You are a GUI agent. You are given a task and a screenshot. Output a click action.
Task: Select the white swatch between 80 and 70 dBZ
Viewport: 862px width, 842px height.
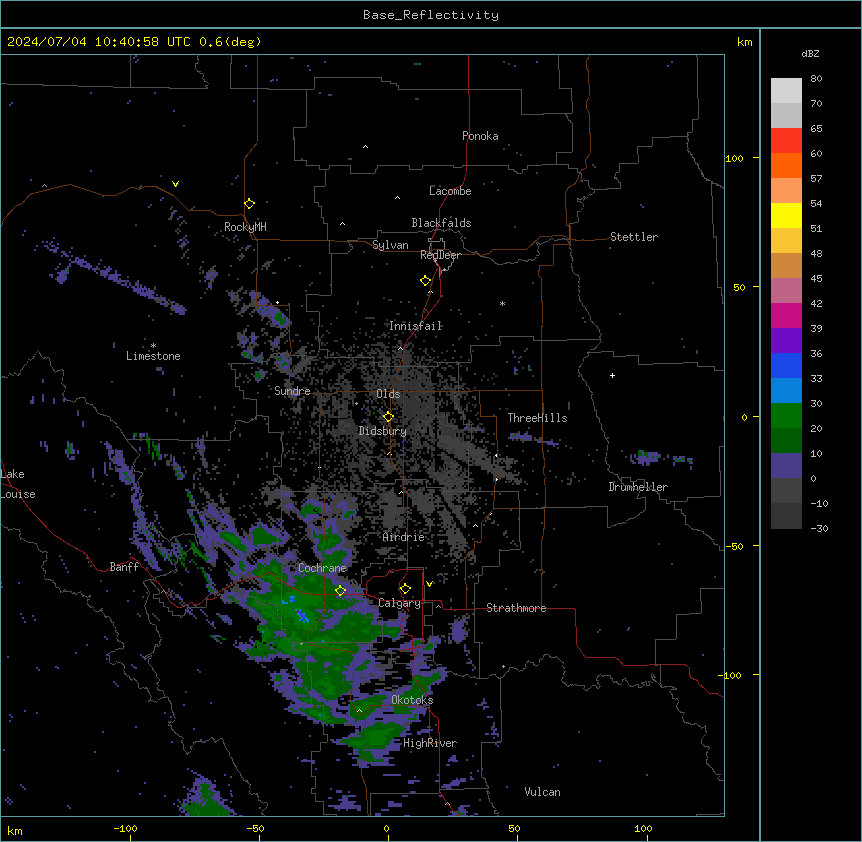coord(786,91)
